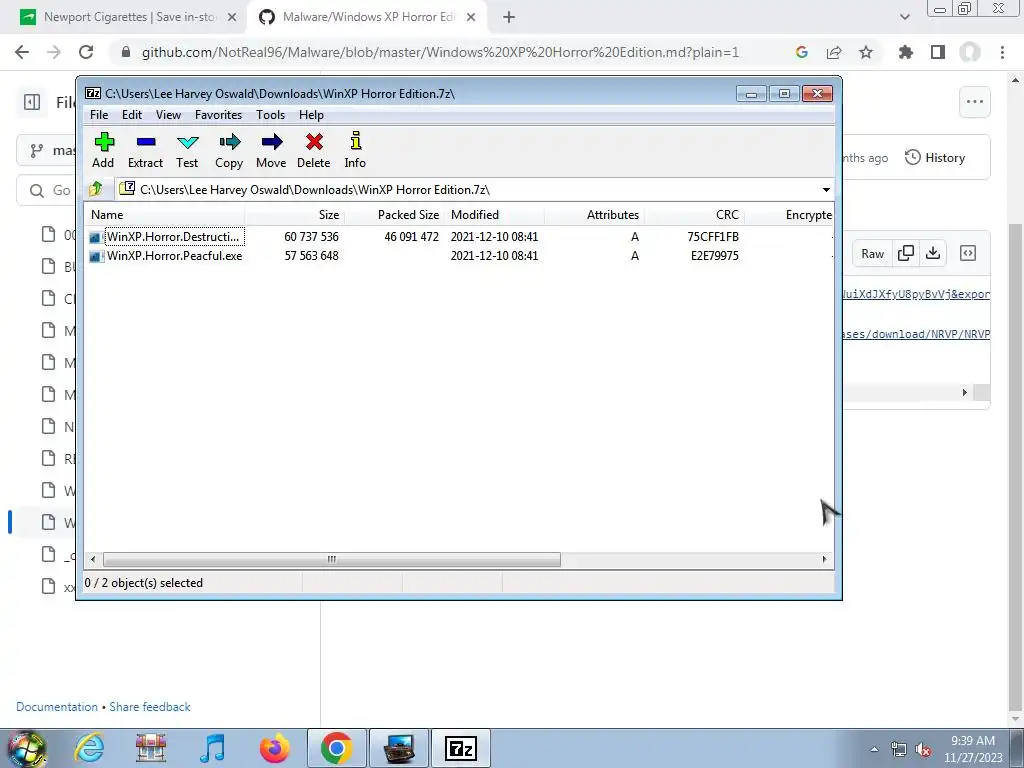Click packed size 46 091 472
The width and height of the screenshot is (1024, 768).
[411, 236]
